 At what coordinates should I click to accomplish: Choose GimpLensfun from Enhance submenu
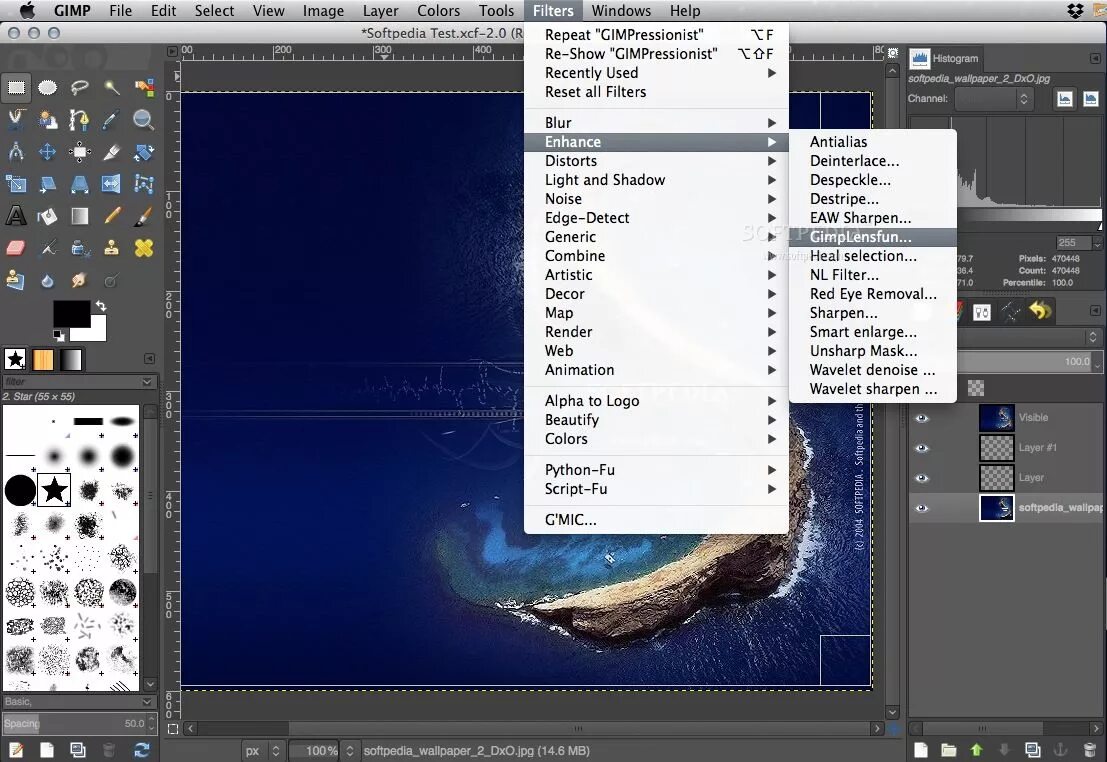[x=873, y=237]
